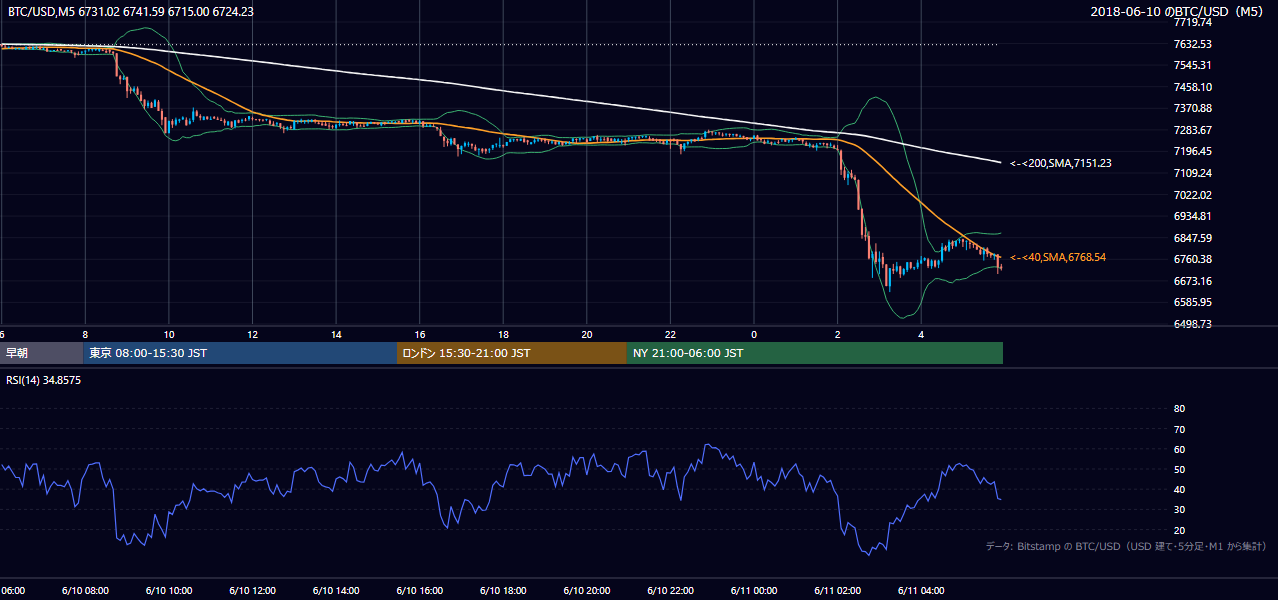This screenshot has height=600, width=1278.
Task: Click the 6/10 10:00 time axis label
Action: click(x=170, y=590)
